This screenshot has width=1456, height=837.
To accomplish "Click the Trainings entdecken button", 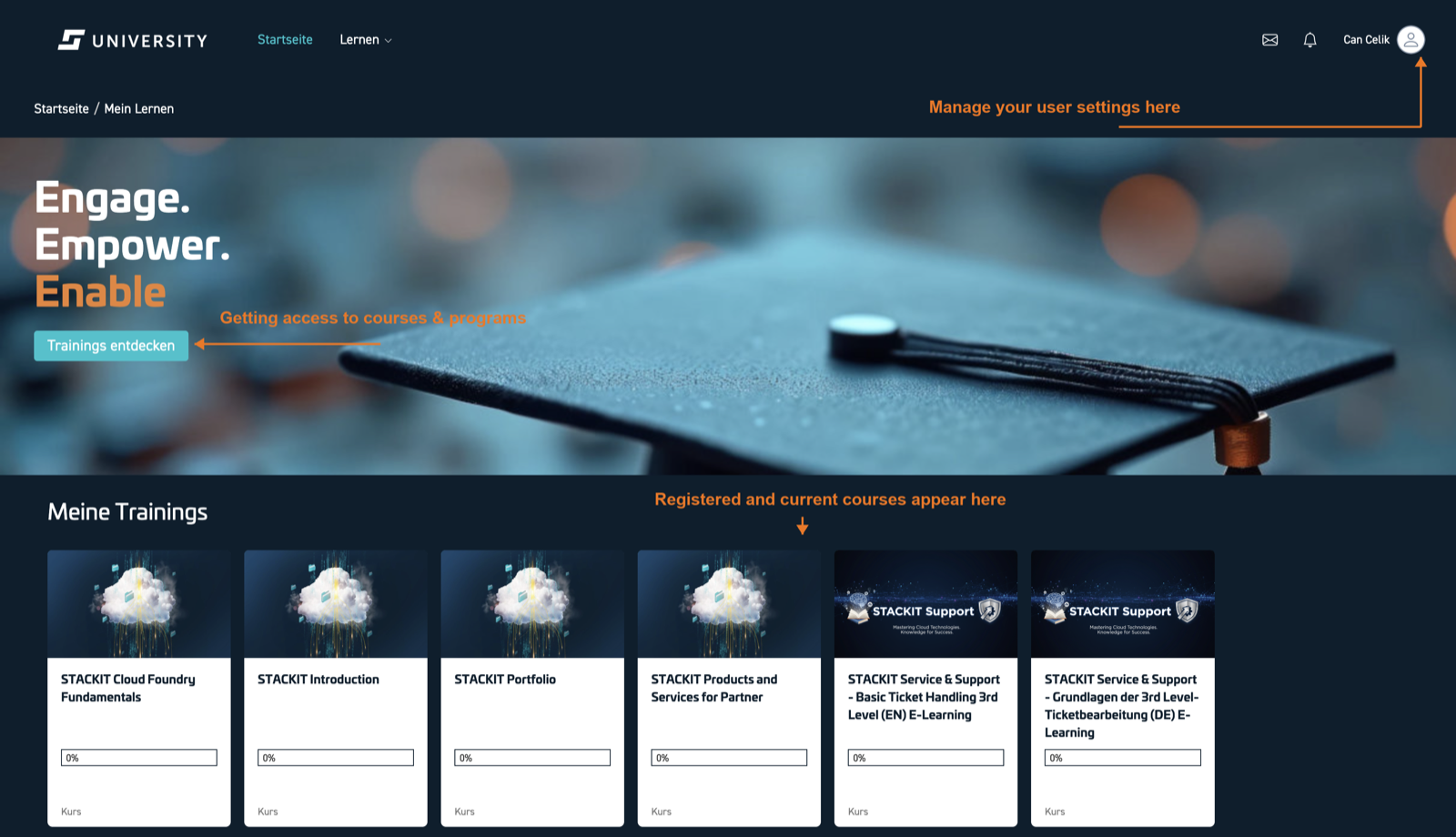I will [x=111, y=346].
